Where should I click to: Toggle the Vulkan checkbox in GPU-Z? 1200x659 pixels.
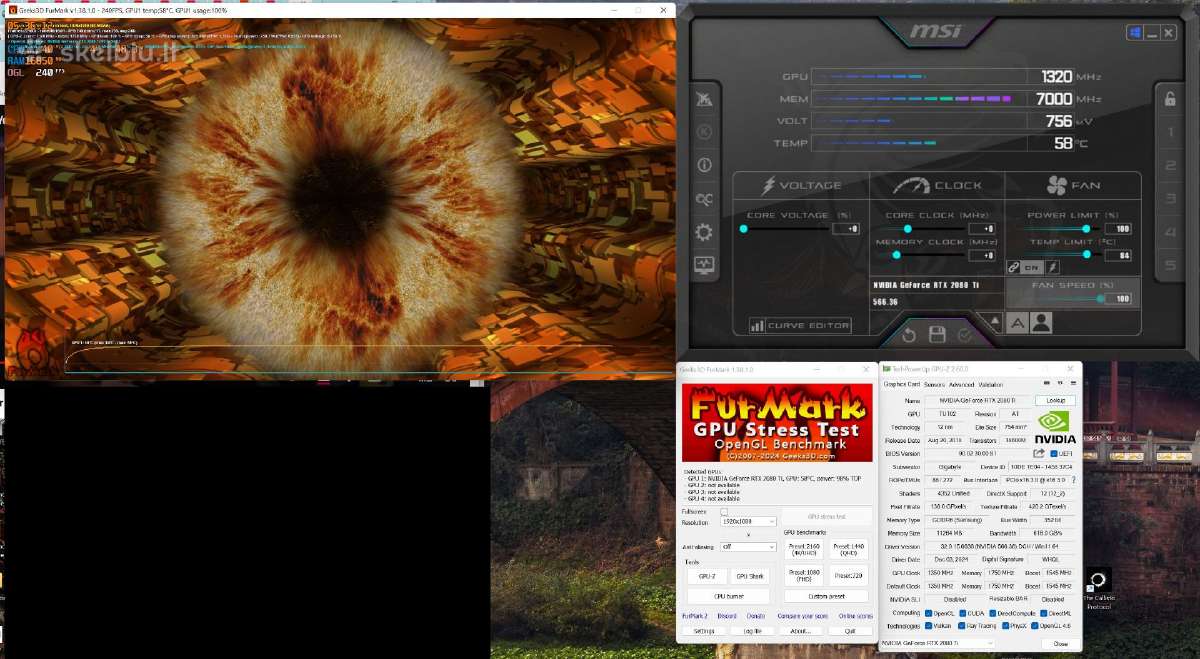928,626
